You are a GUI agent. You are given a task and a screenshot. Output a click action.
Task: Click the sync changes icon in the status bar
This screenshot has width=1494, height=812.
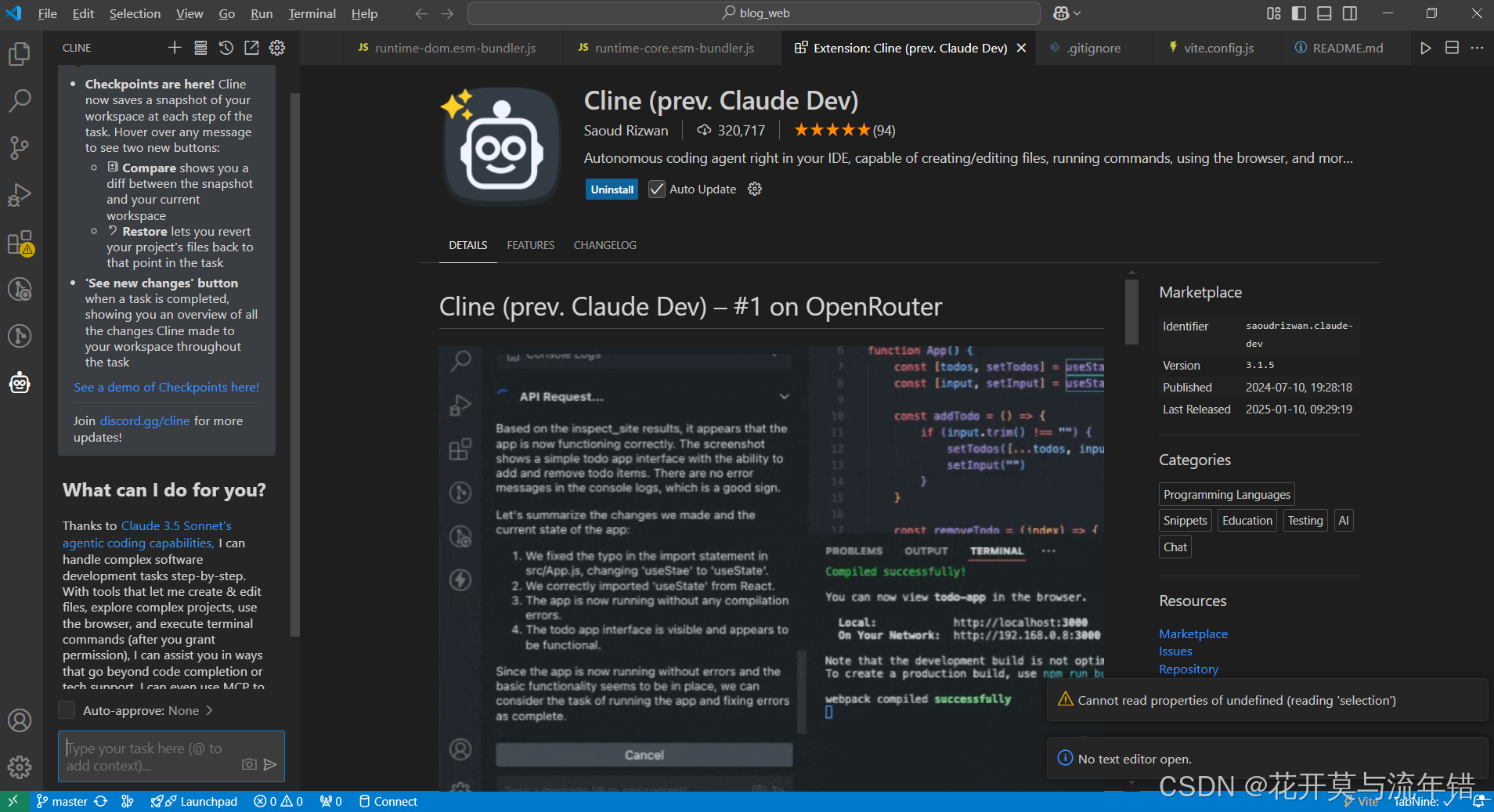tap(101, 801)
